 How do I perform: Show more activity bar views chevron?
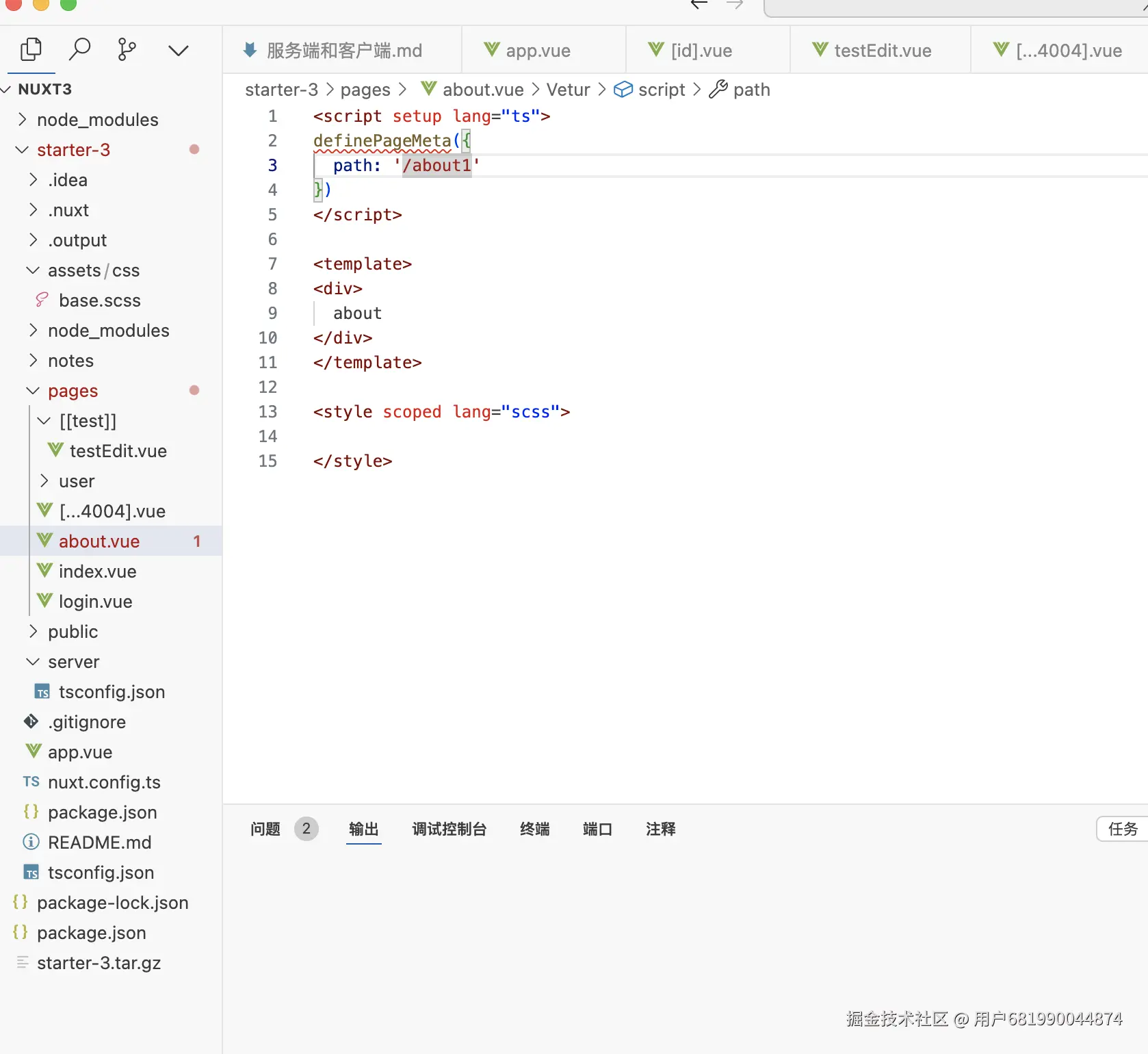(178, 51)
